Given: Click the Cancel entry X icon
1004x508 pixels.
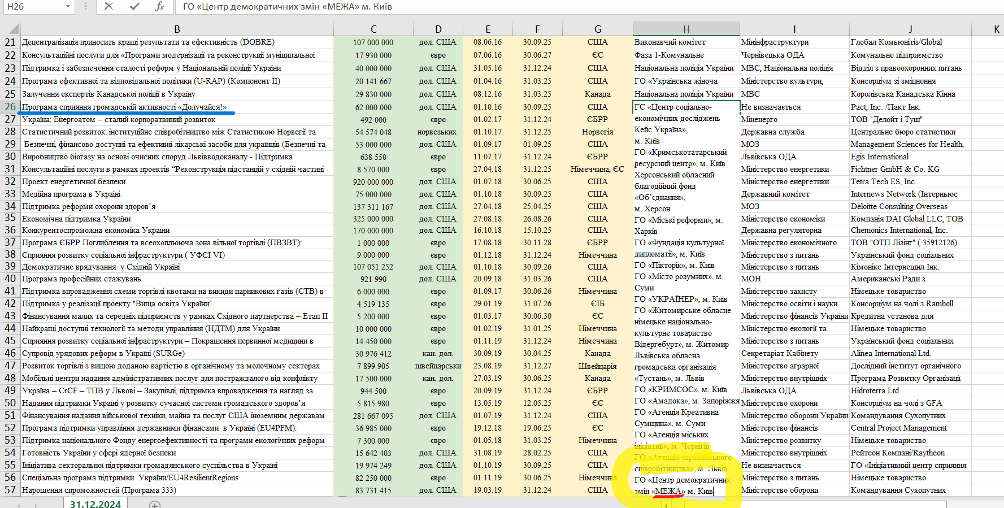Looking at the screenshot, I should (x=108, y=7).
